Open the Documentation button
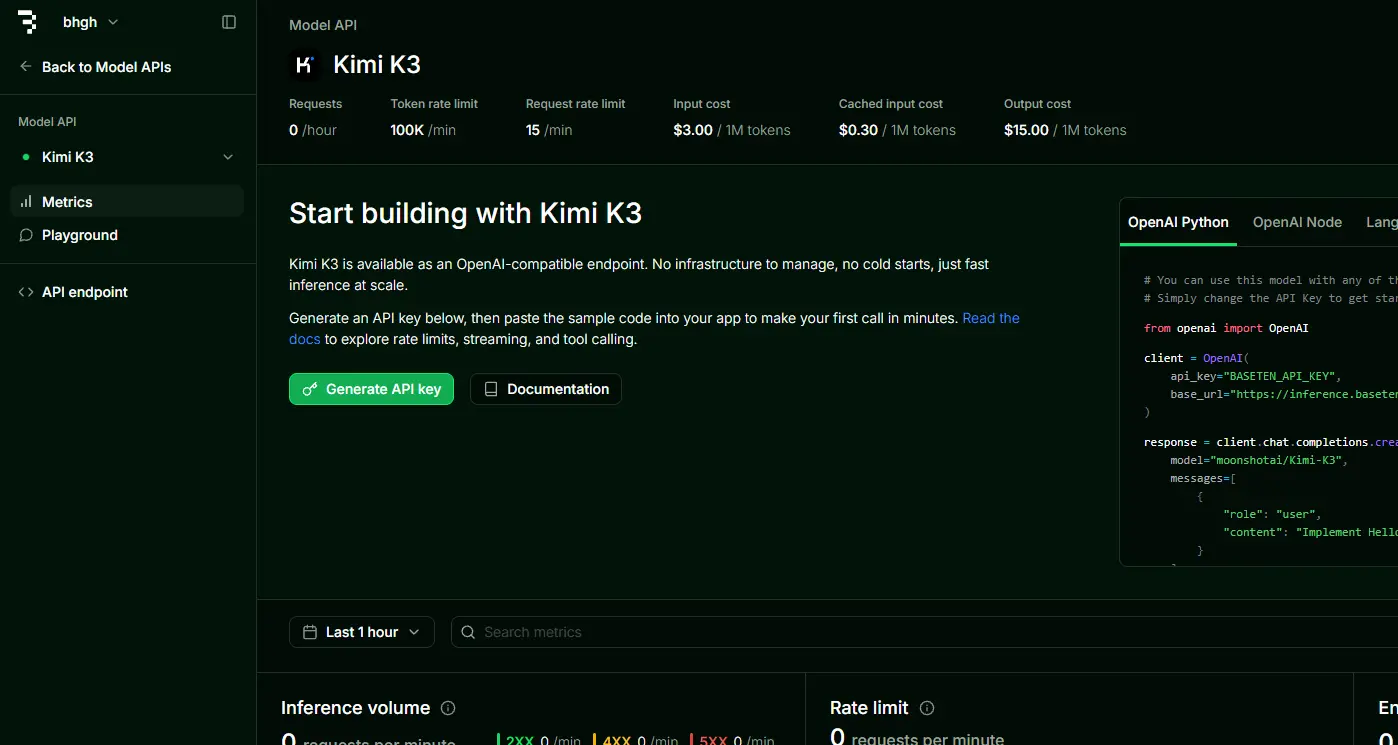Screen dimensions: 1398x745 pyautogui.click(x=546, y=389)
